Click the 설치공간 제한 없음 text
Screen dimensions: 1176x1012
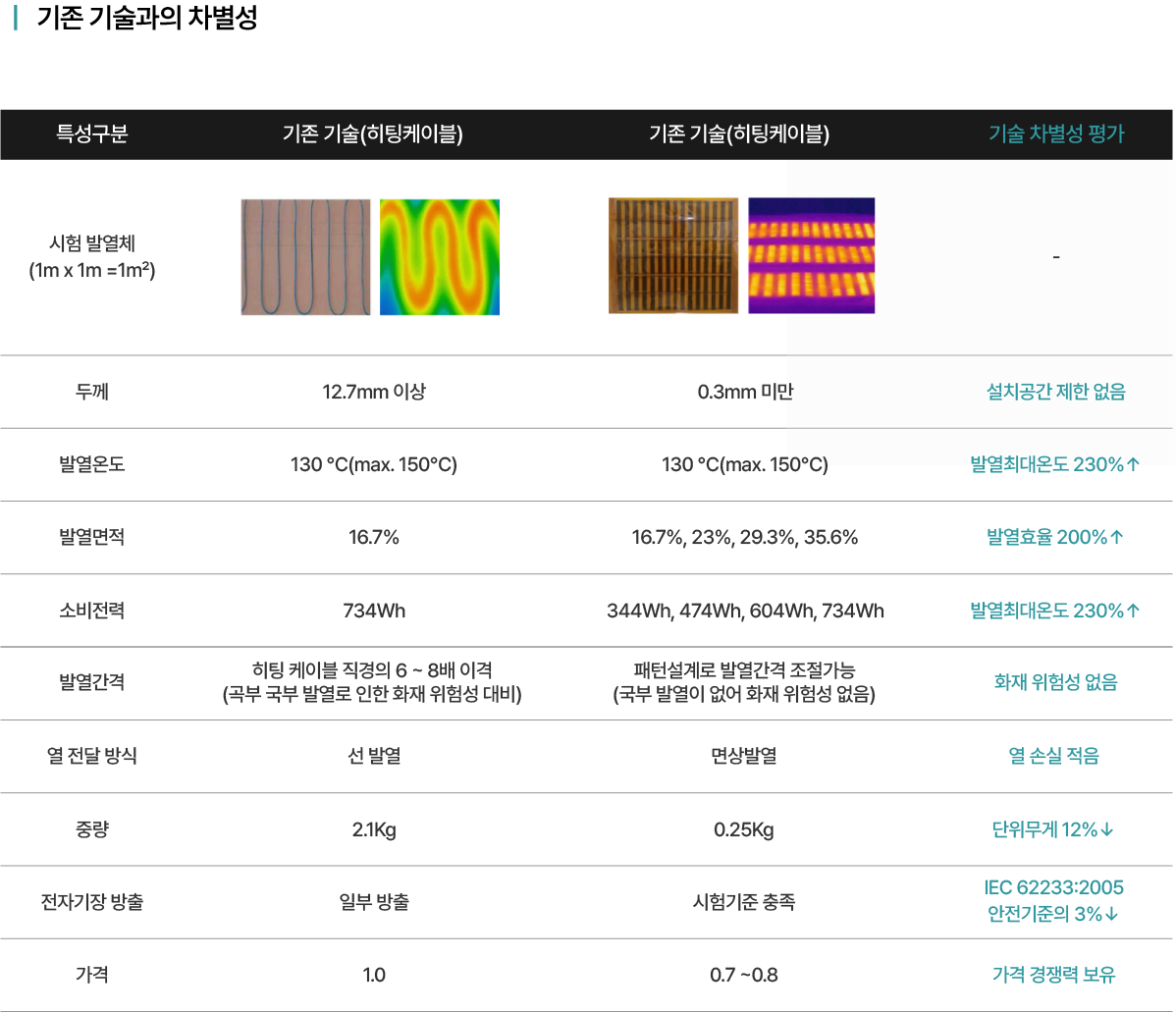coord(1055,393)
